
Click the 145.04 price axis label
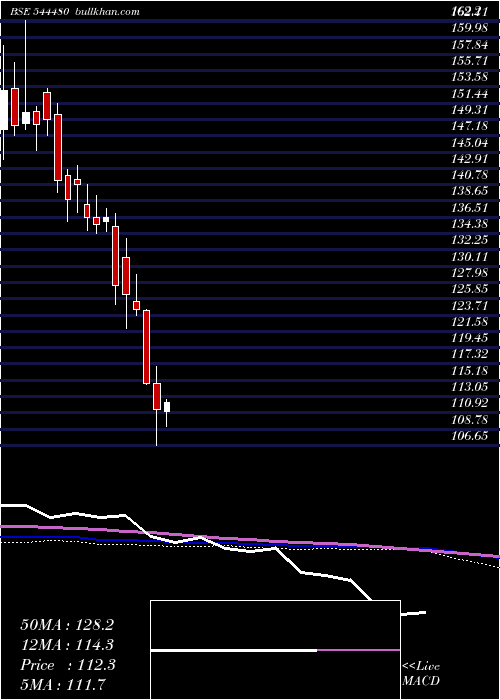468,142
